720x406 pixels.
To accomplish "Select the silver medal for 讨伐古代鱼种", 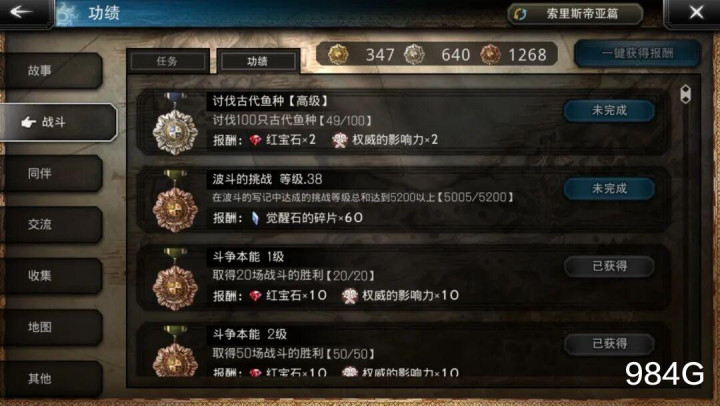I will [x=175, y=125].
